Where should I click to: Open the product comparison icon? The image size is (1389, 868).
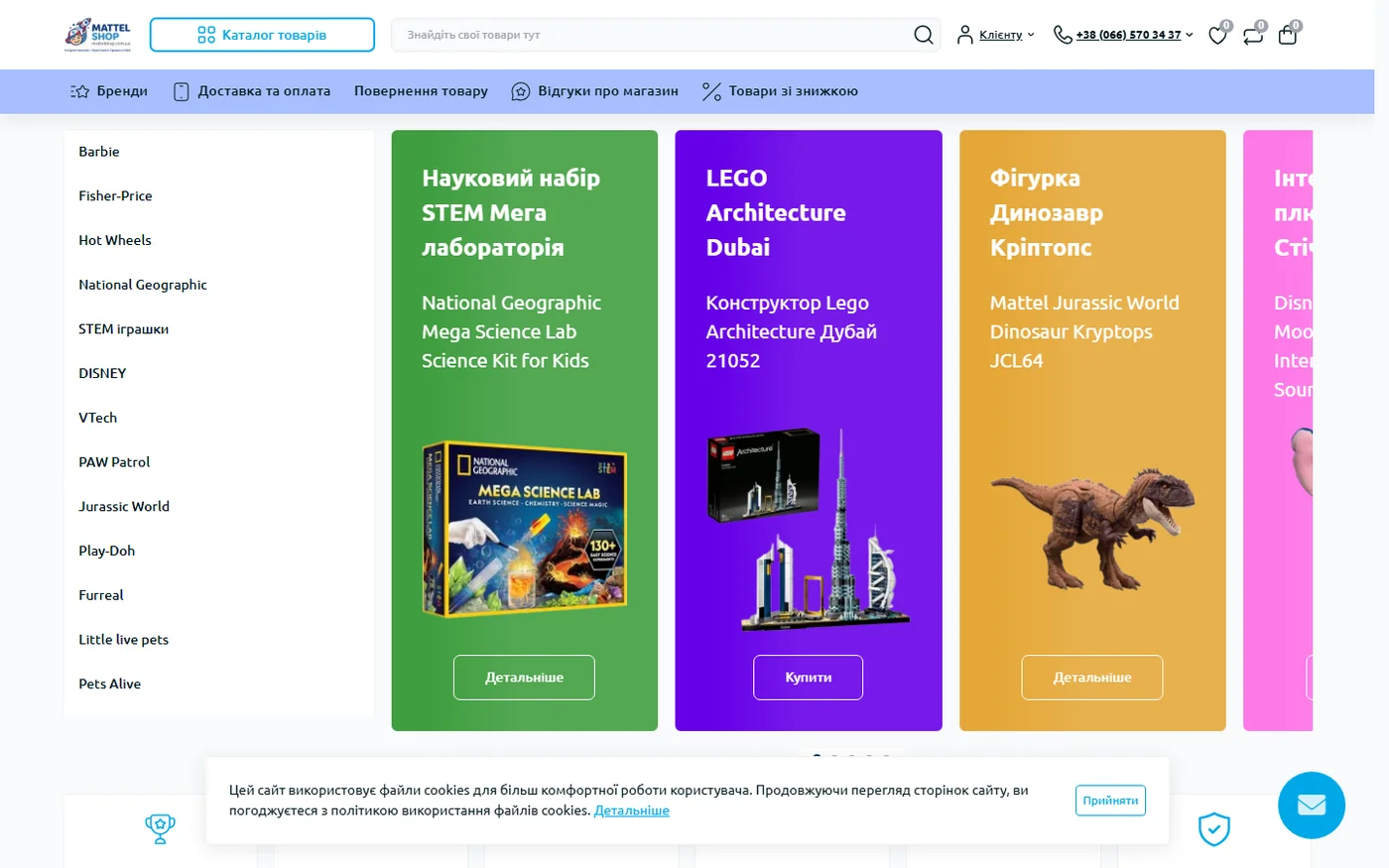click(1253, 36)
